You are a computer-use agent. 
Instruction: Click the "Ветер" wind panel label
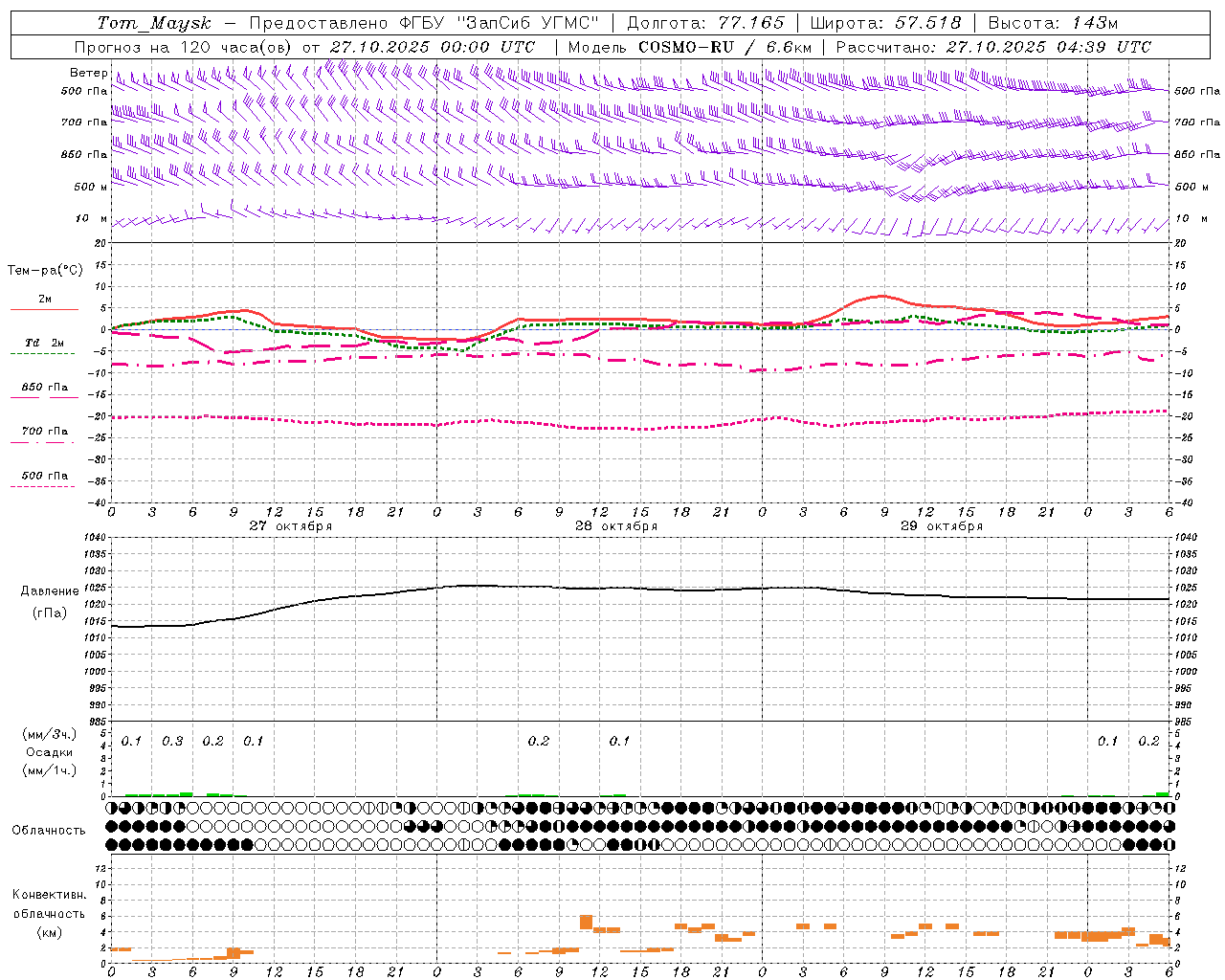click(89, 73)
